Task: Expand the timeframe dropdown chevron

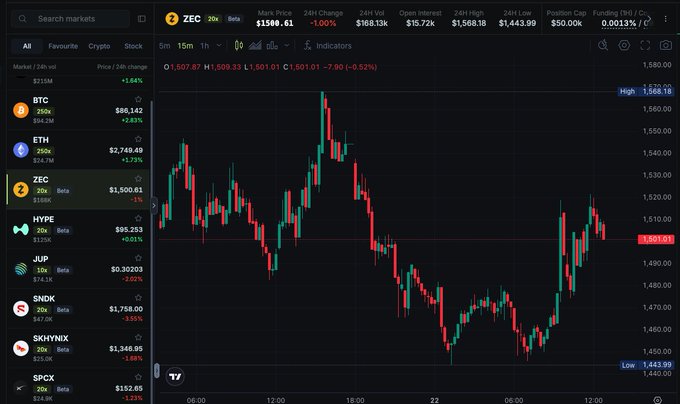Action: [219, 45]
